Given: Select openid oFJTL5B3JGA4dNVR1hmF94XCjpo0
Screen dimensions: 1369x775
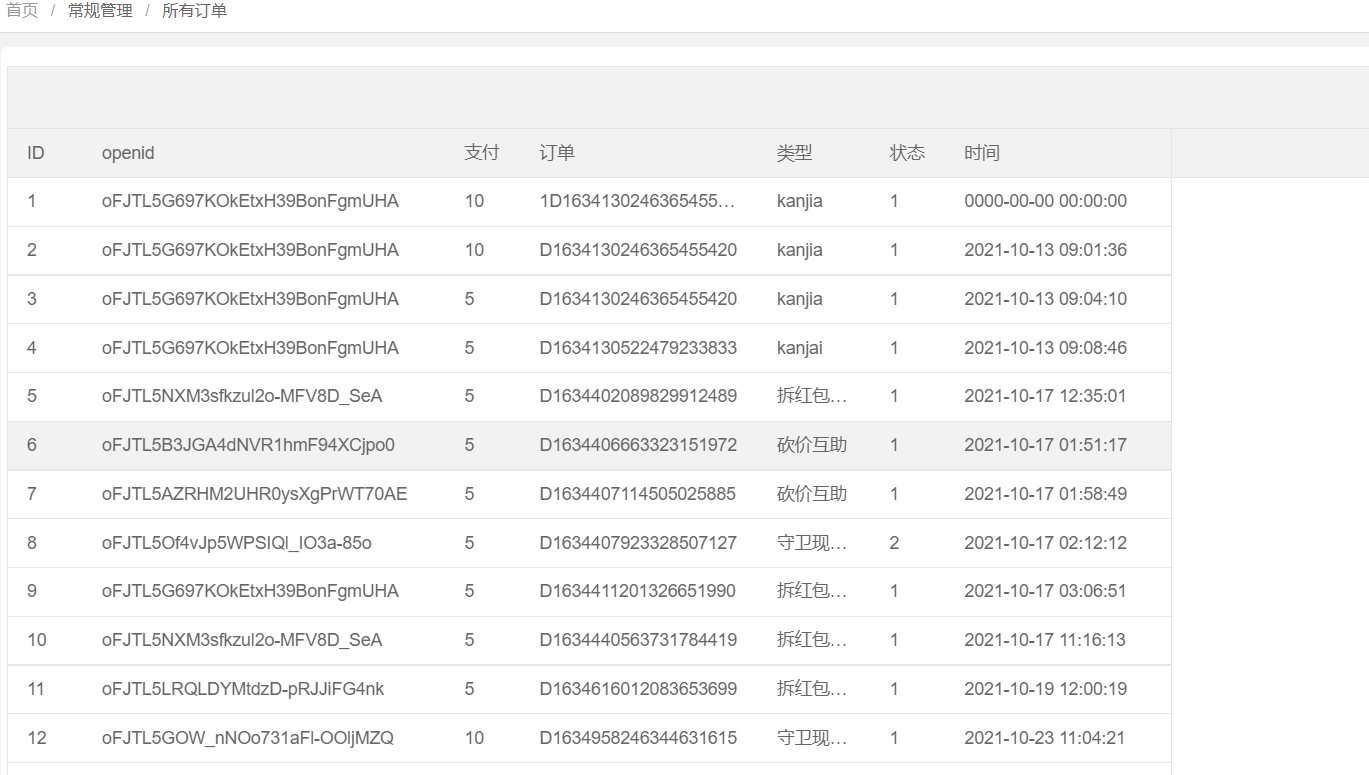Looking at the screenshot, I should tap(248, 445).
